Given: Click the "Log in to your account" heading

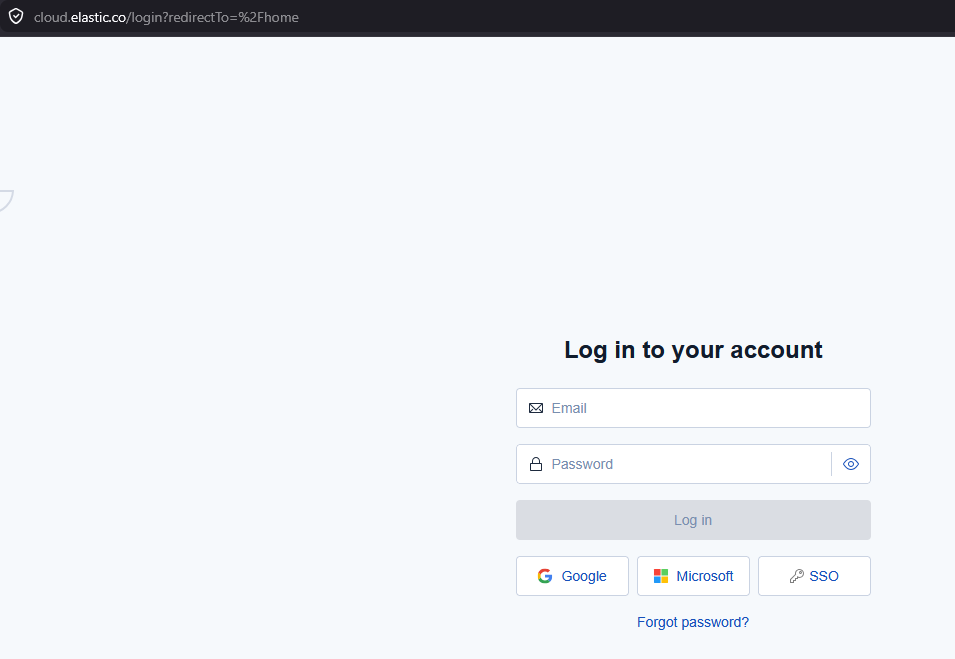Looking at the screenshot, I should pyautogui.click(x=693, y=350).
